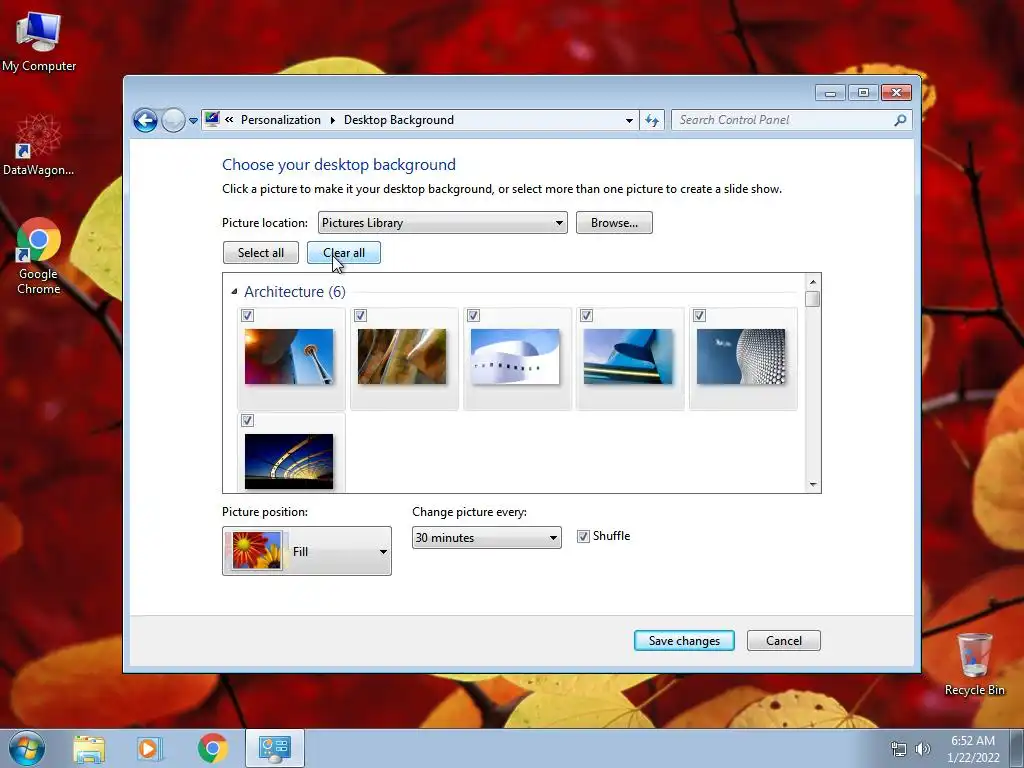Open Windows Explorer from the taskbar
Viewport: 1024px width, 768px height.
[89, 748]
